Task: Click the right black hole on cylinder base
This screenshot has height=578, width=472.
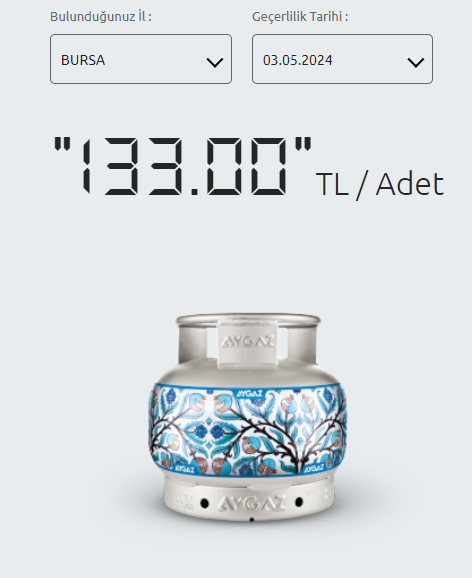Action: (299, 502)
